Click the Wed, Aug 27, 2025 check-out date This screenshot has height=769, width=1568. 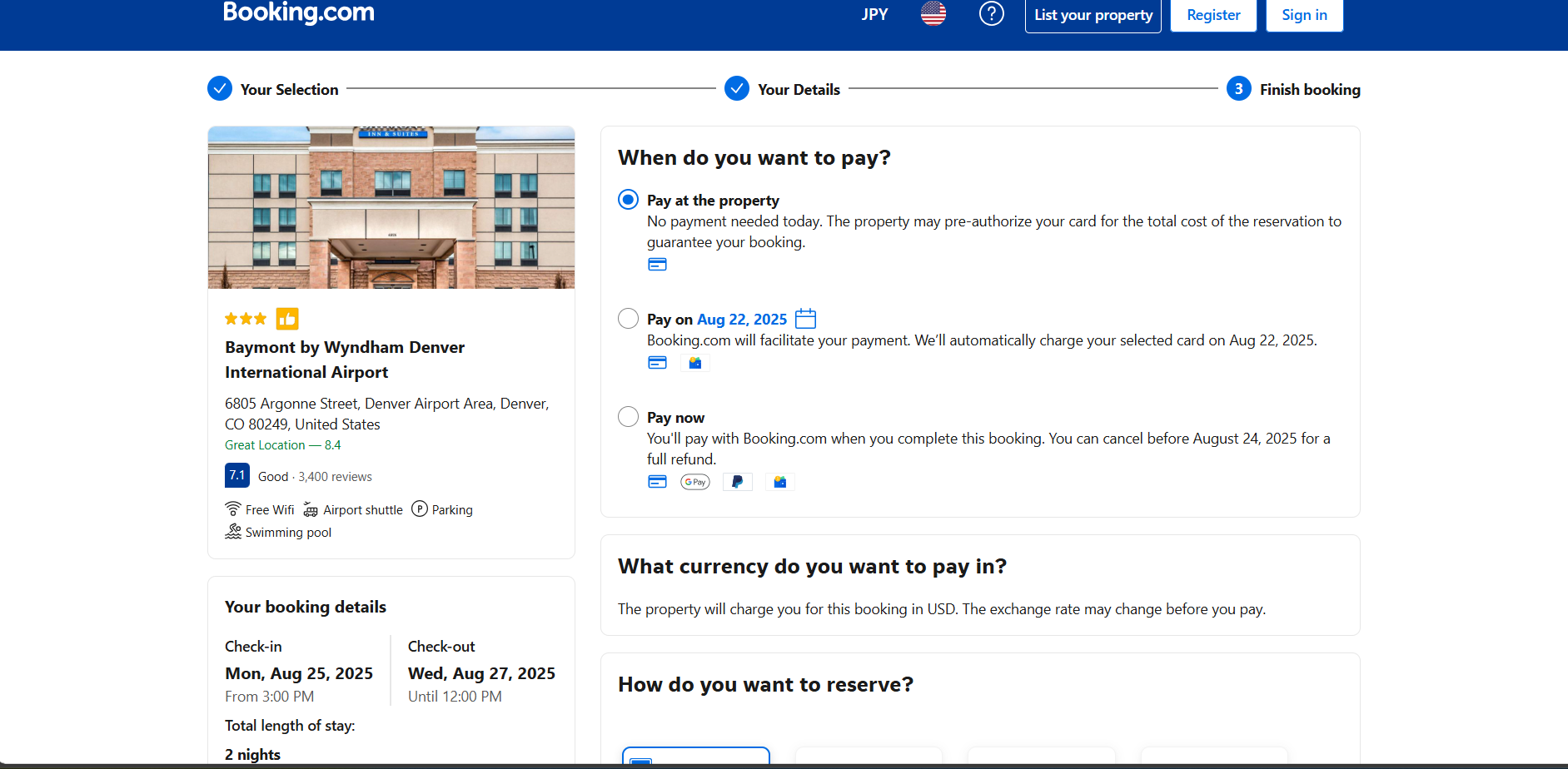coord(481,673)
